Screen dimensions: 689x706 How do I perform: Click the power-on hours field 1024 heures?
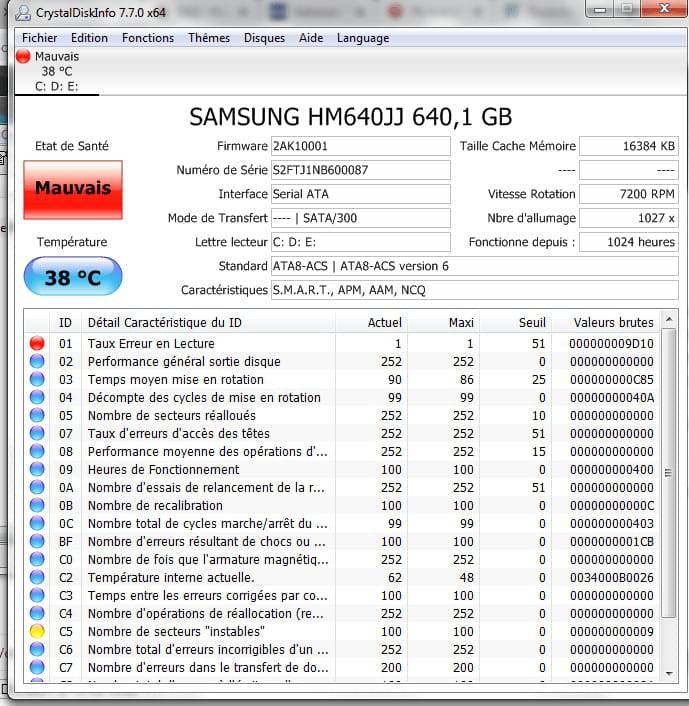click(629, 242)
